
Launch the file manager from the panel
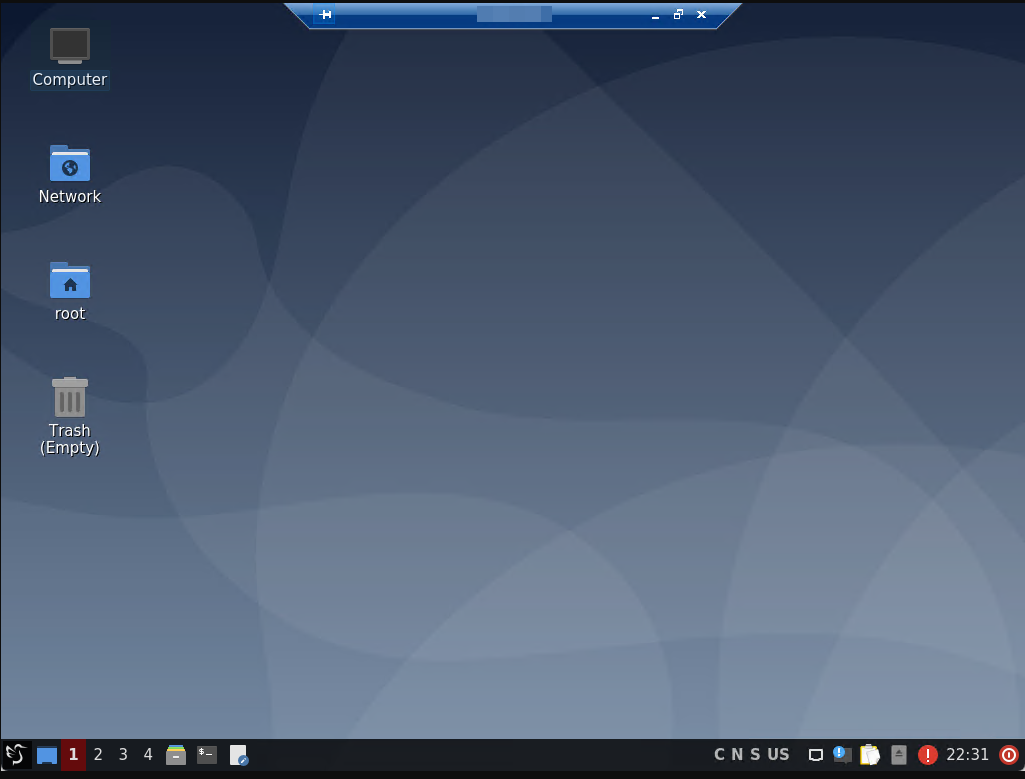pos(176,755)
